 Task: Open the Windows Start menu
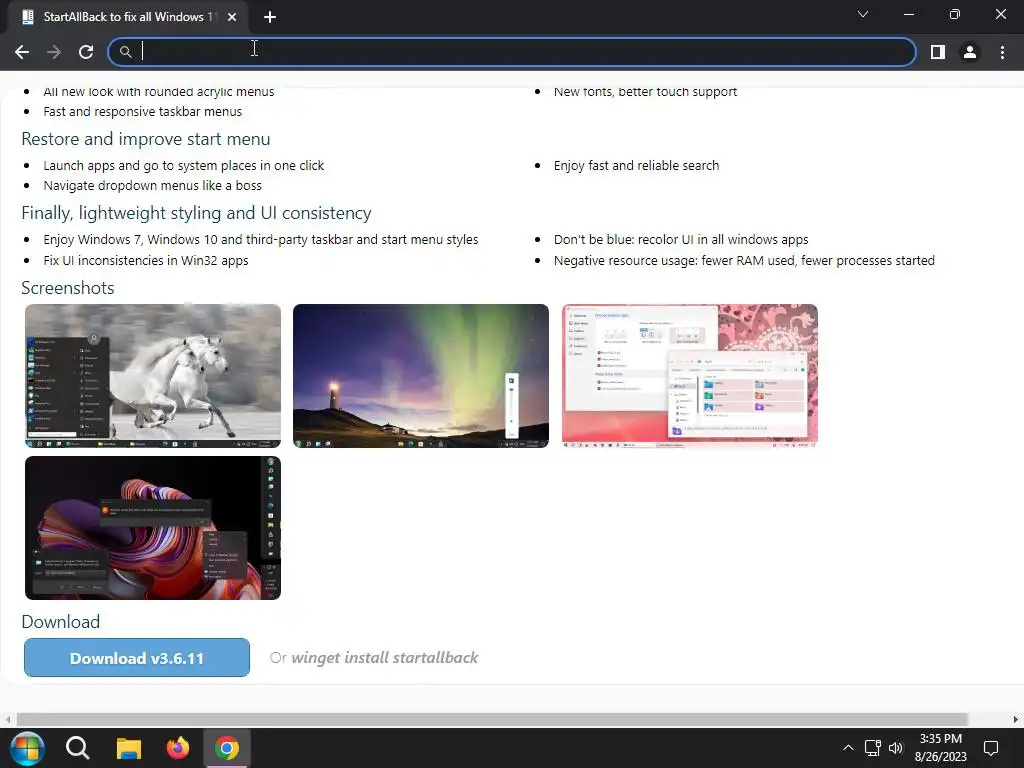(27, 748)
